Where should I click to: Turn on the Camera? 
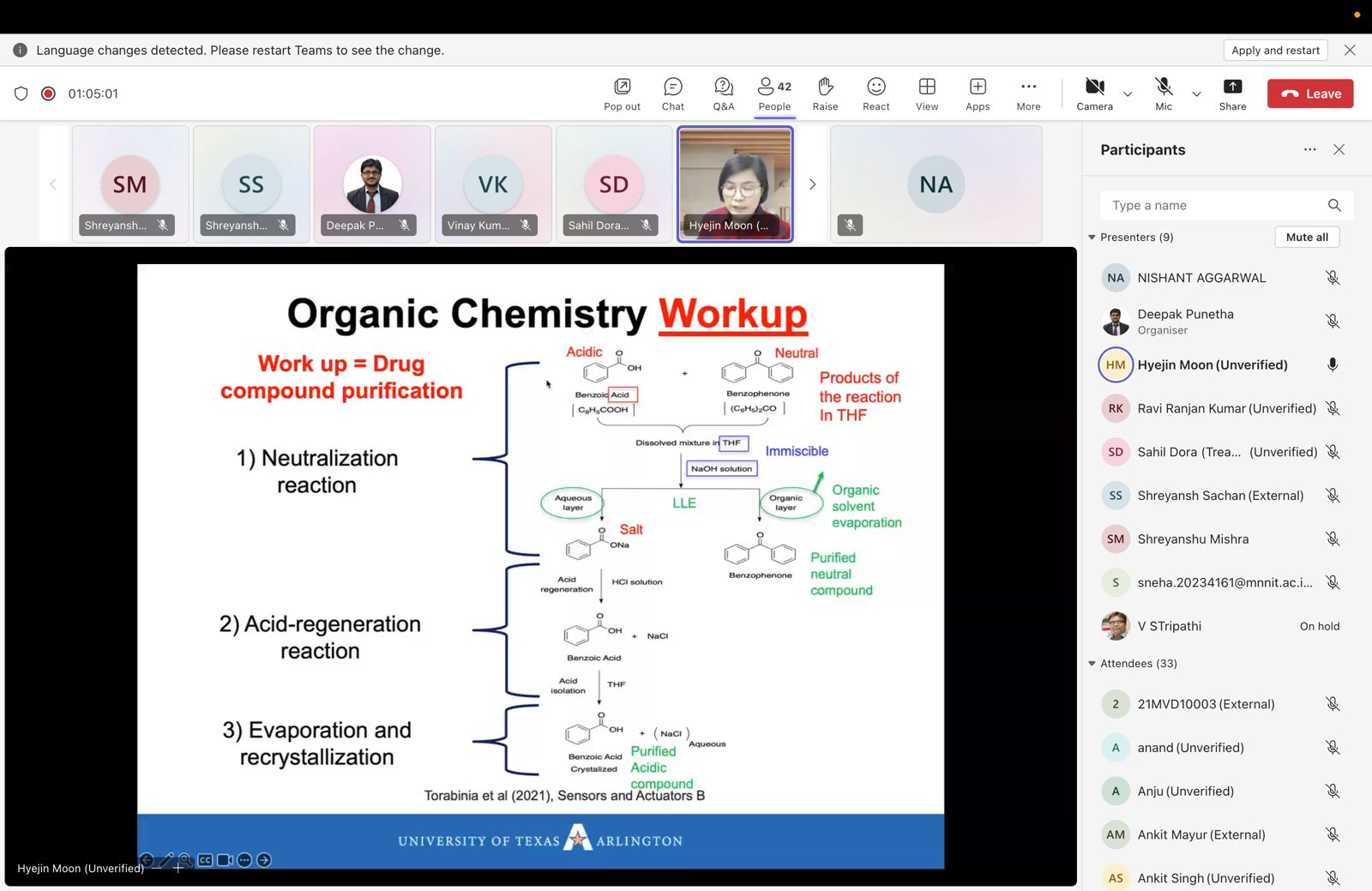click(x=1094, y=93)
